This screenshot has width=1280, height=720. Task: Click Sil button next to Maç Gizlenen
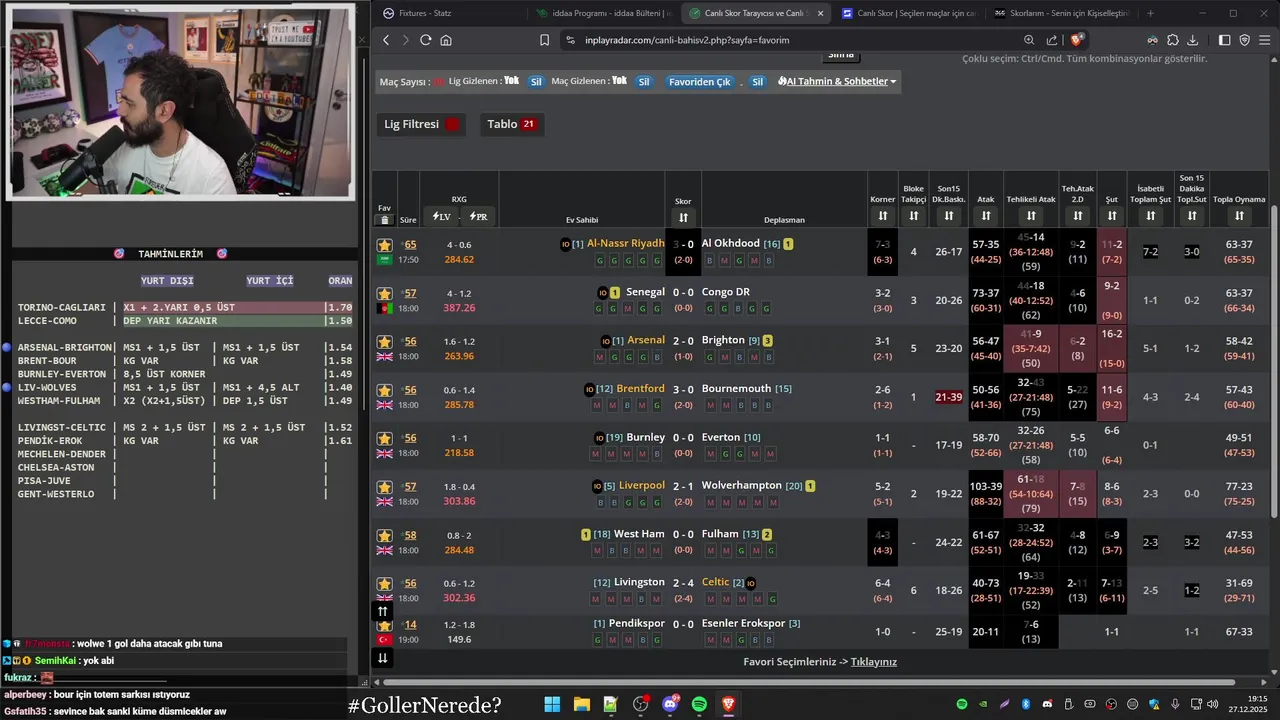click(x=644, y=81)
